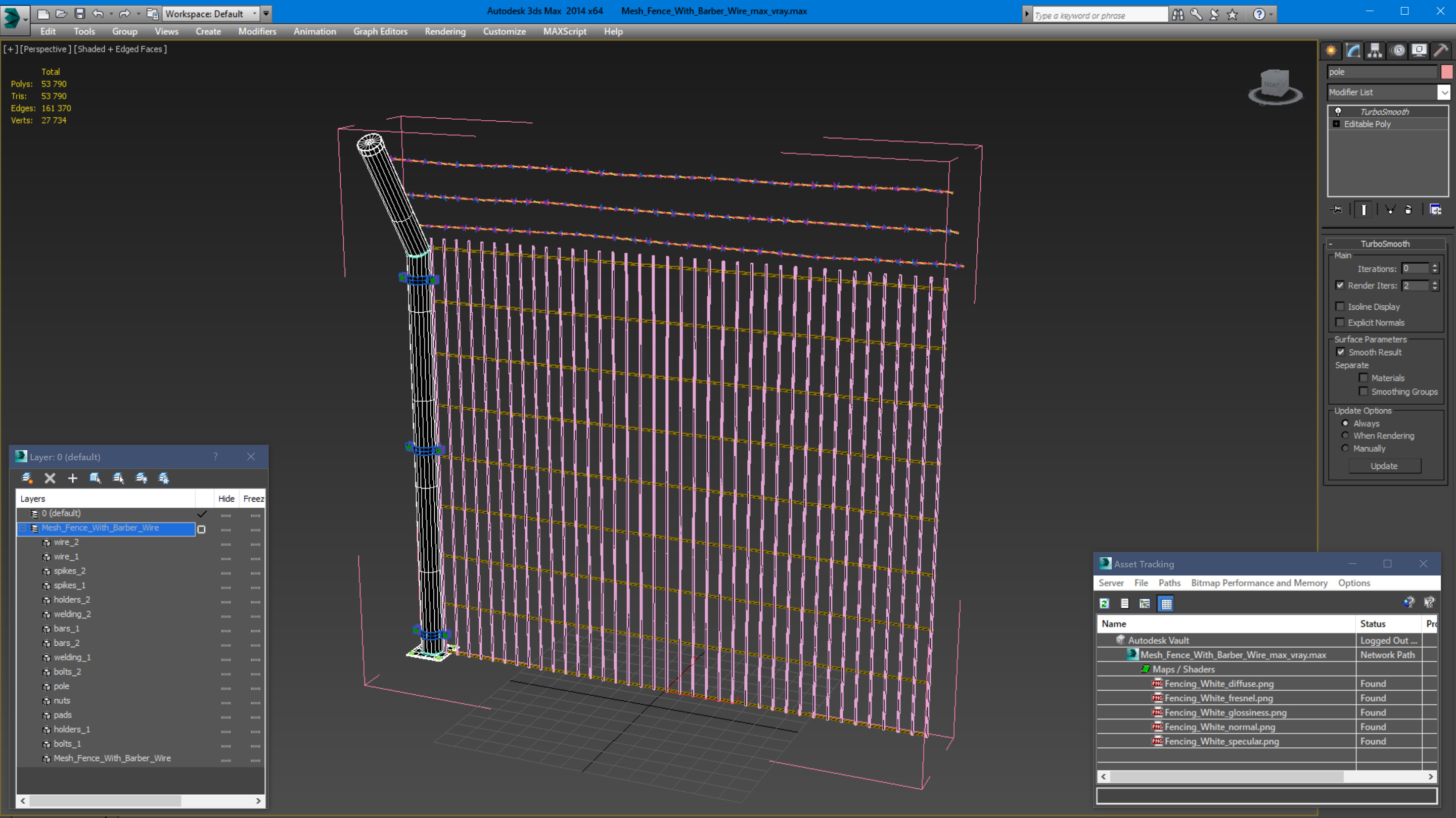Expand the Editable Poly stack entry
The width and height of the screenshot is (1456, 818).
coord(1336,124)
